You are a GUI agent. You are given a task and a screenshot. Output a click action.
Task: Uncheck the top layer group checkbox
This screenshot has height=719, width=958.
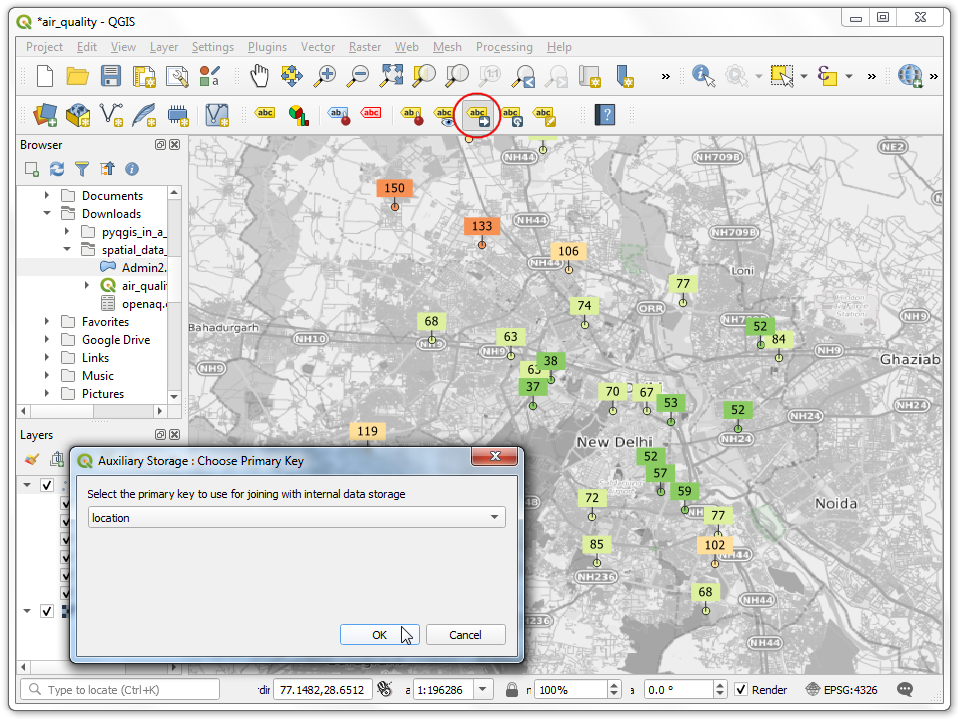coord(46,485)
